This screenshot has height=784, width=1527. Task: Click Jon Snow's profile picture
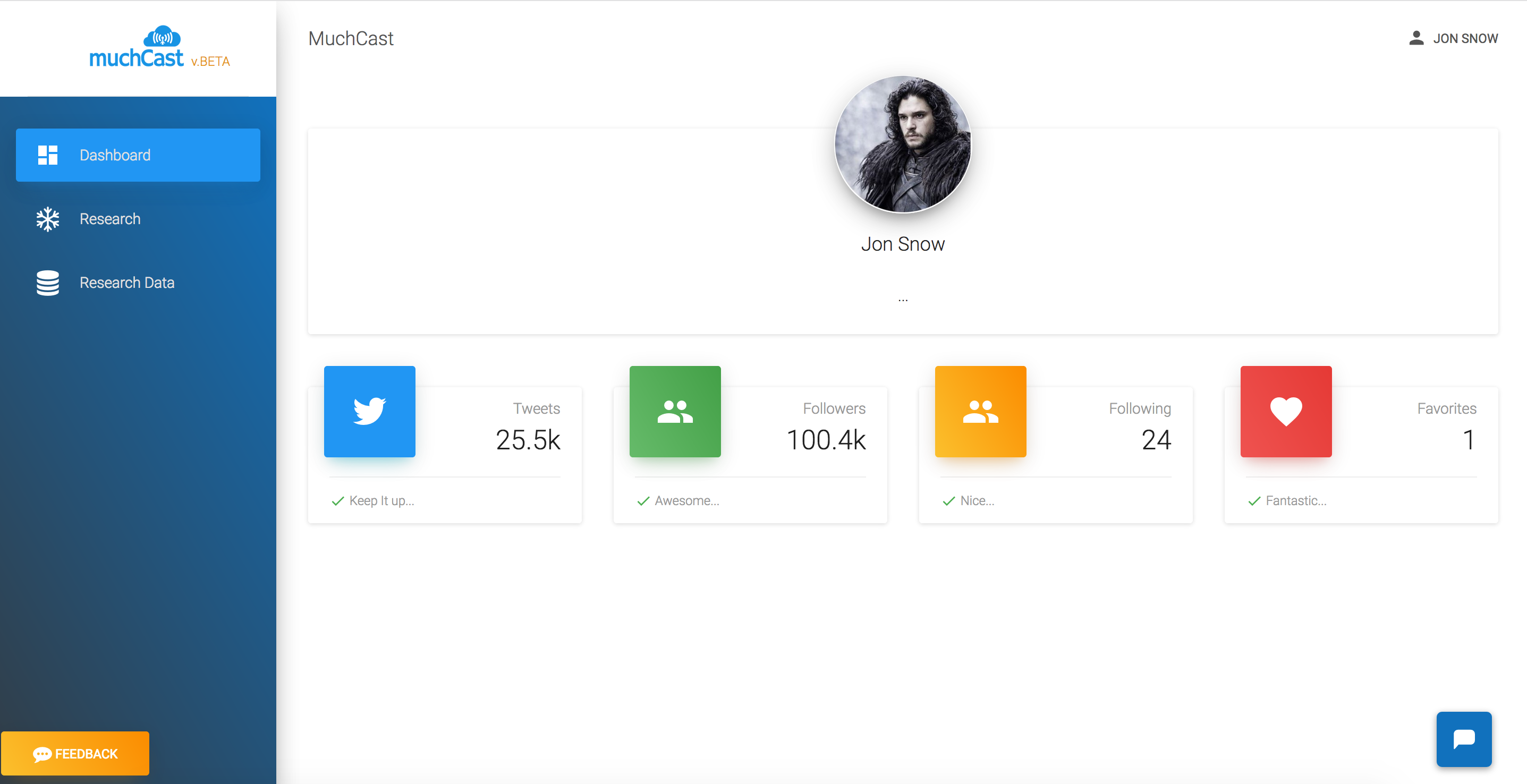[x=902, y=144]
